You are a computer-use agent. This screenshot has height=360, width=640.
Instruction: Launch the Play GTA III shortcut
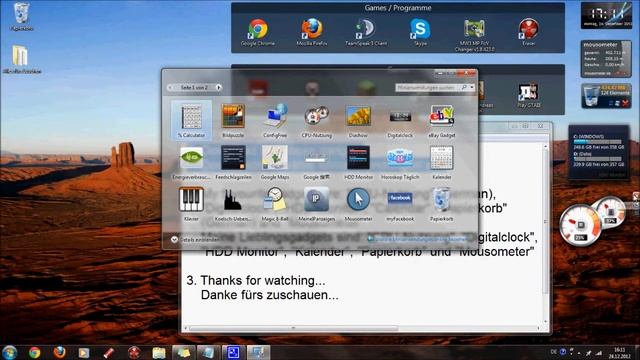529,96
